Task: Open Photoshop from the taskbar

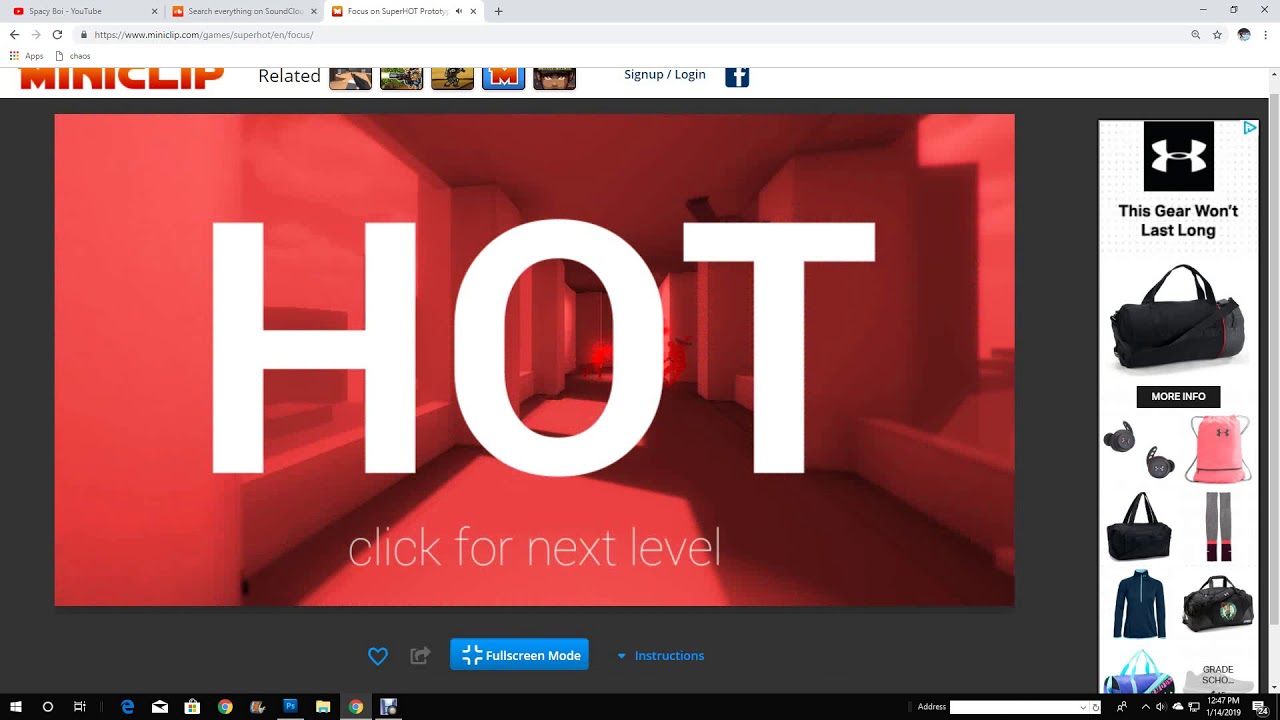Action: [x=290, y=706]
